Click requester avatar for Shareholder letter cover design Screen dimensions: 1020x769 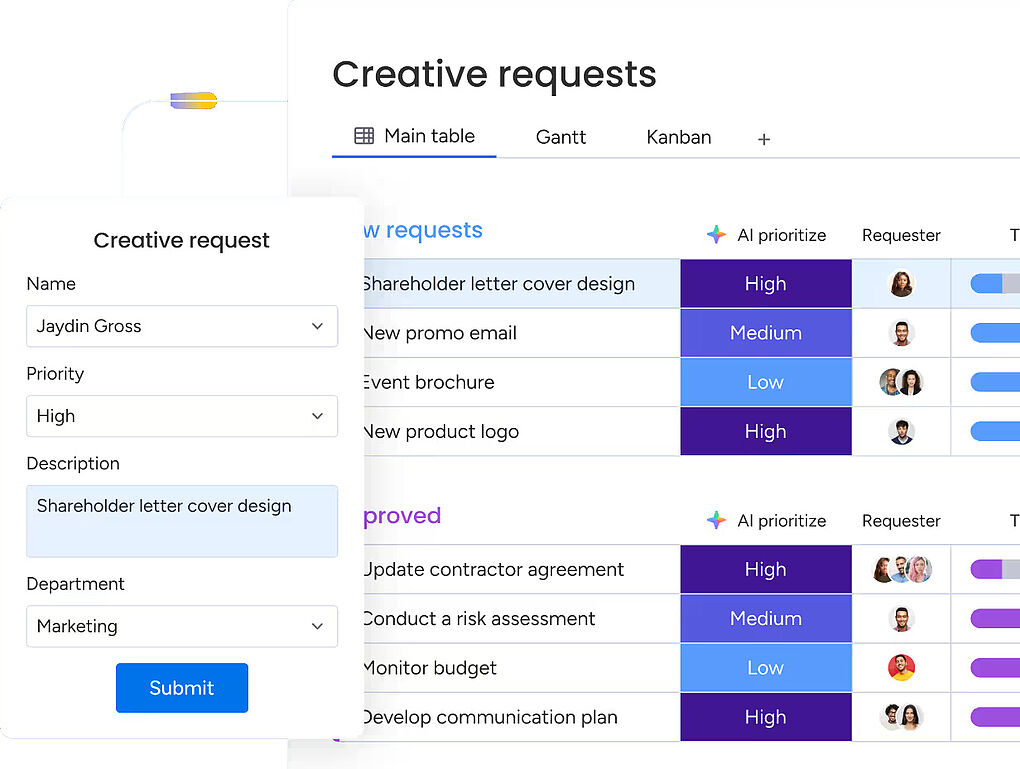pyautogui.click(x=901, y=284)
